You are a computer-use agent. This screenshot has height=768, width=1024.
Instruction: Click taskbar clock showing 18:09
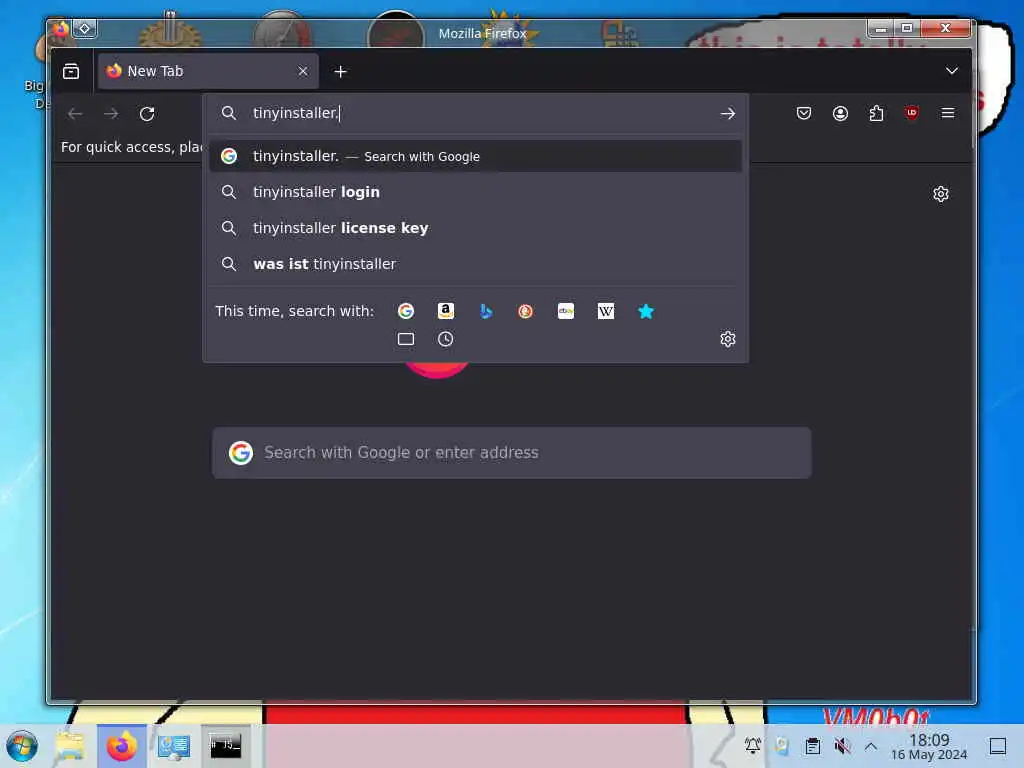[x=929, y=746]
